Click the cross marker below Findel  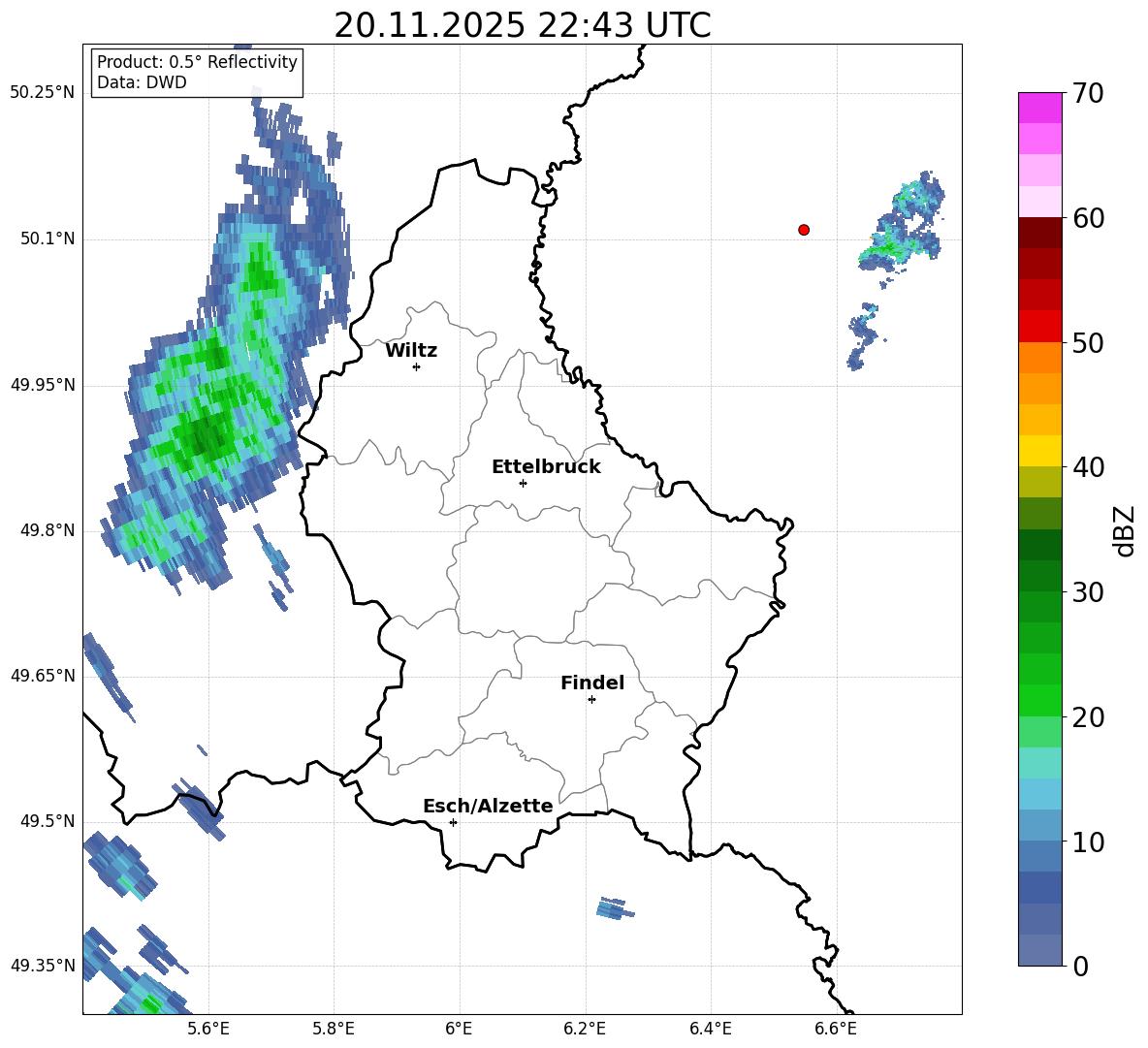[591, 700]
